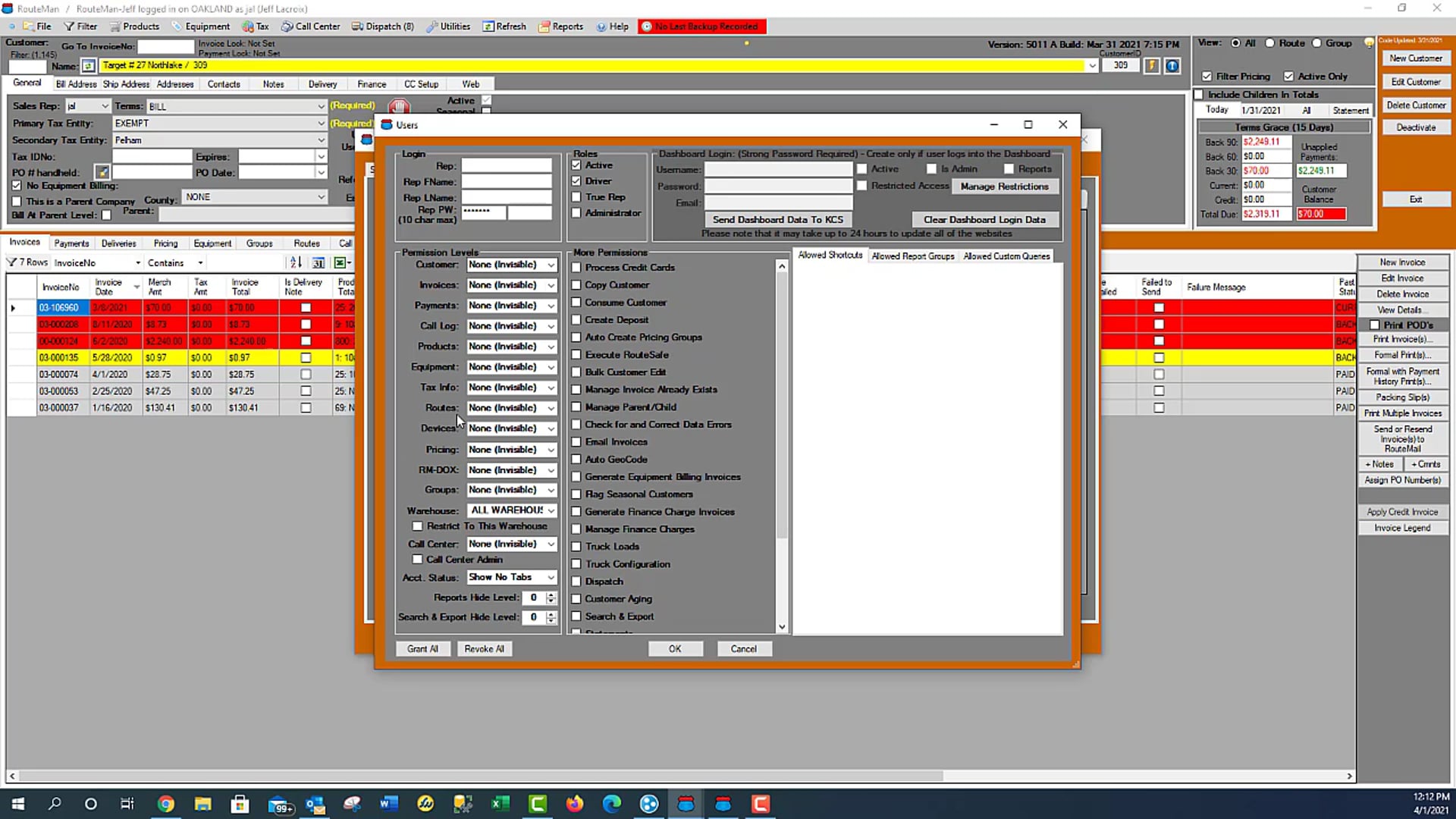Image resolution: width=1456 pixels, height=819 pixels.
Task: Toggle the Active role checkbox
Action: [x=576, y=165]
